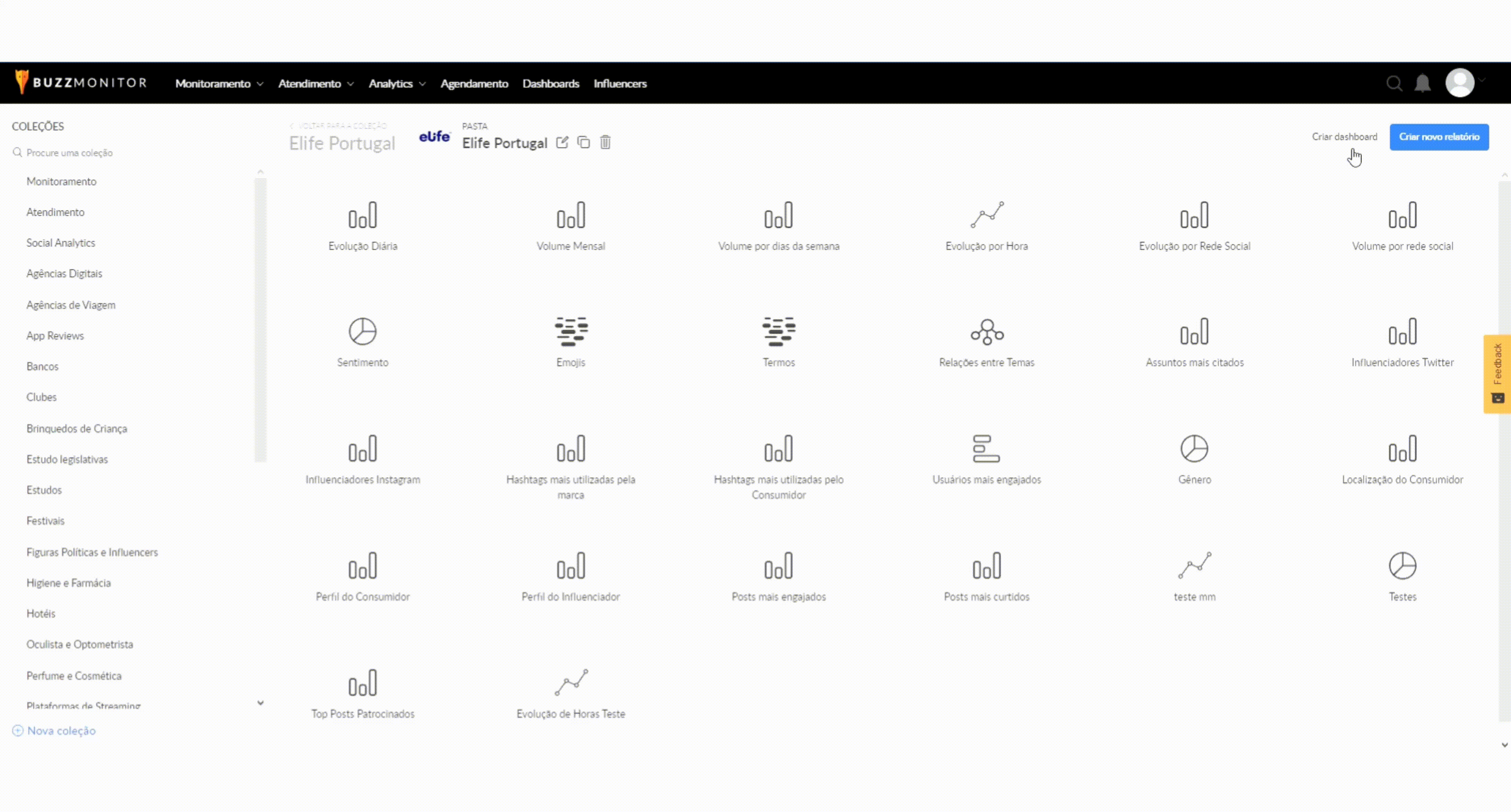
Task: Expand the Monitoramento dropdown menu
Action: [x=220, y=84]
